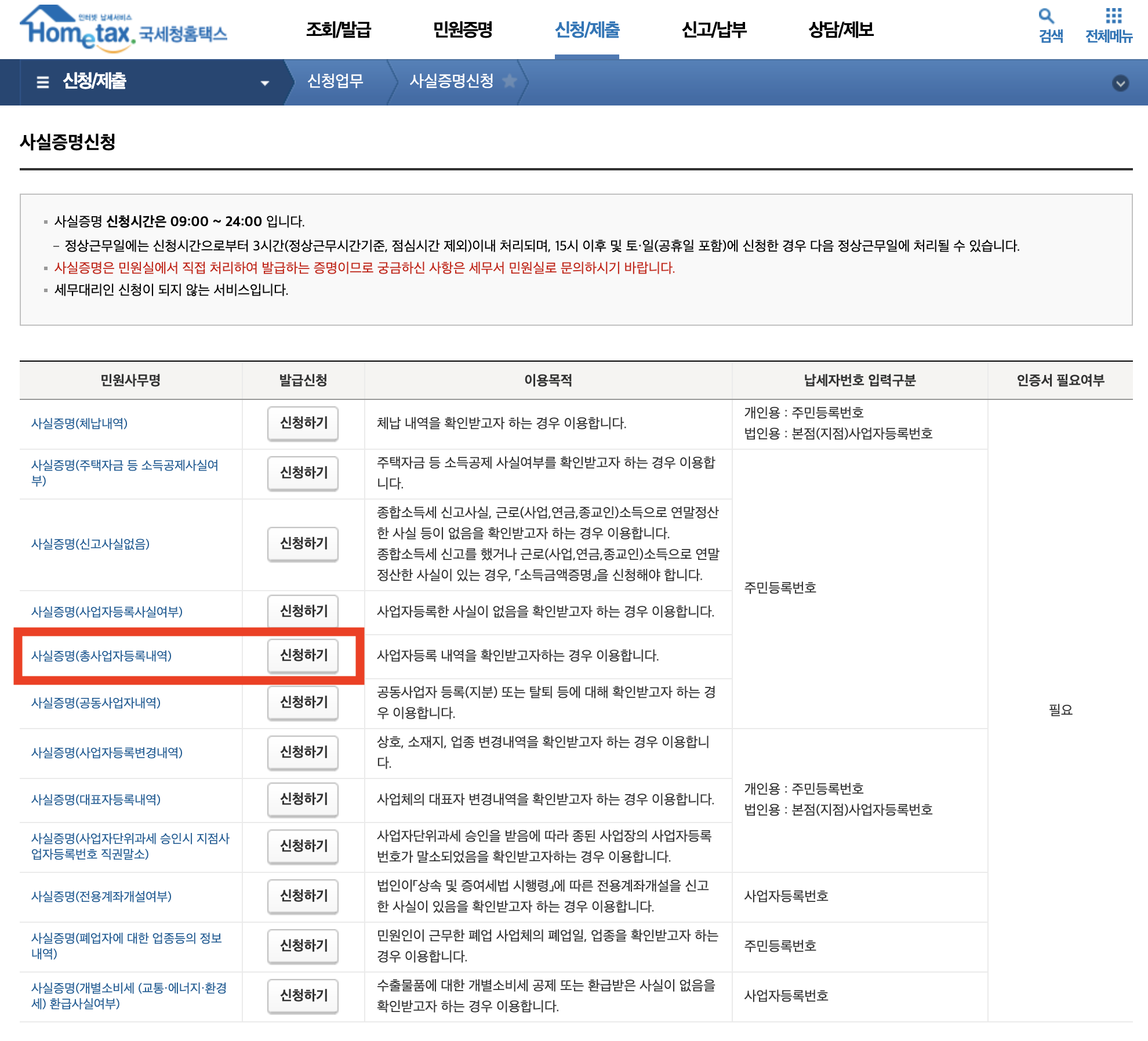Open the hamburger menu beside 신청/제출
The width and height of the screenshot is (1148, 1041).
[42, 82]
